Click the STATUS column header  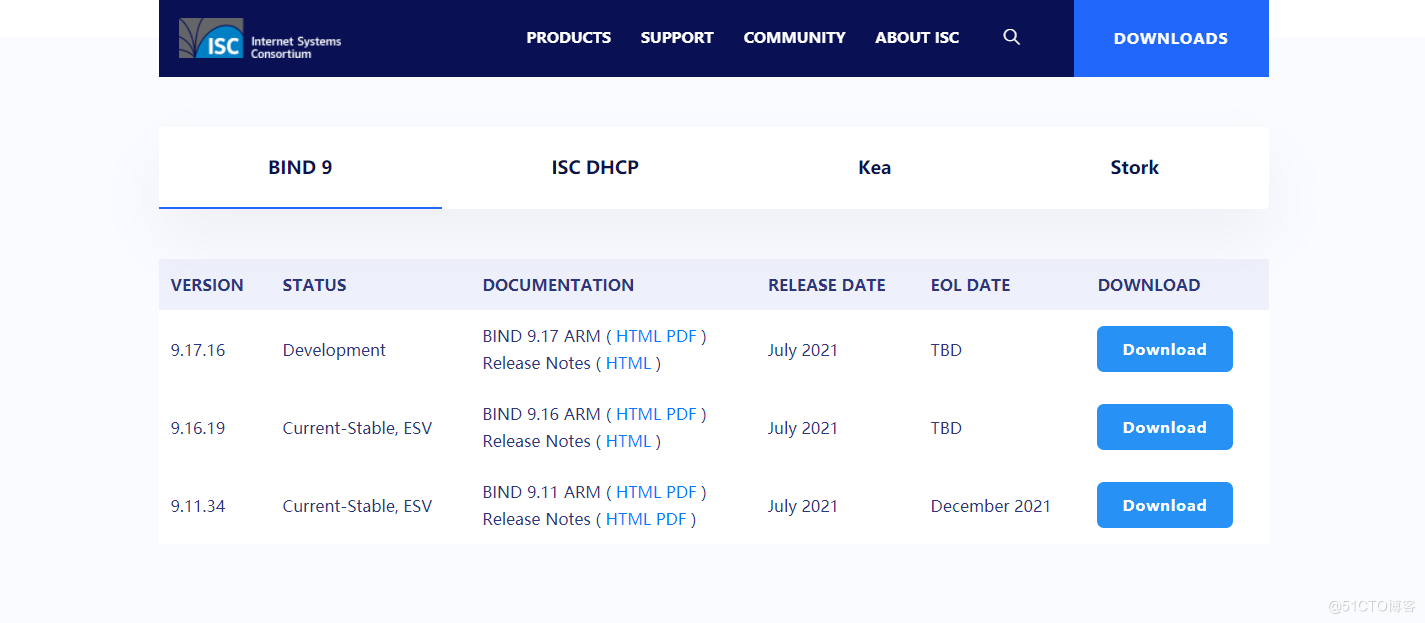[x=314, y=285]
